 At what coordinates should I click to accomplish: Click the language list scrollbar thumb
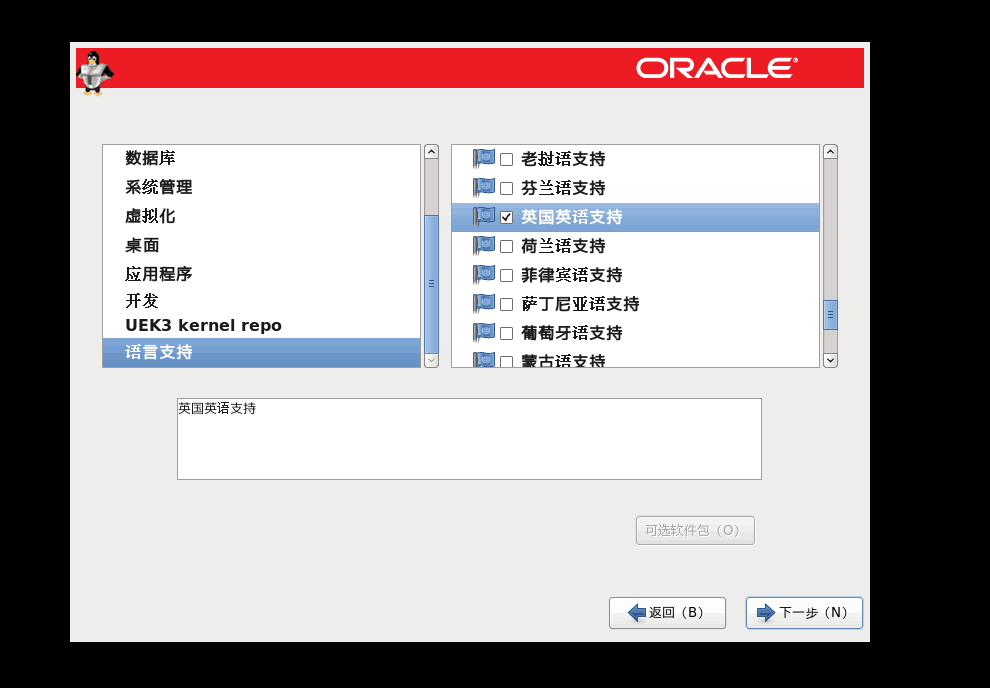coord(830,314)
